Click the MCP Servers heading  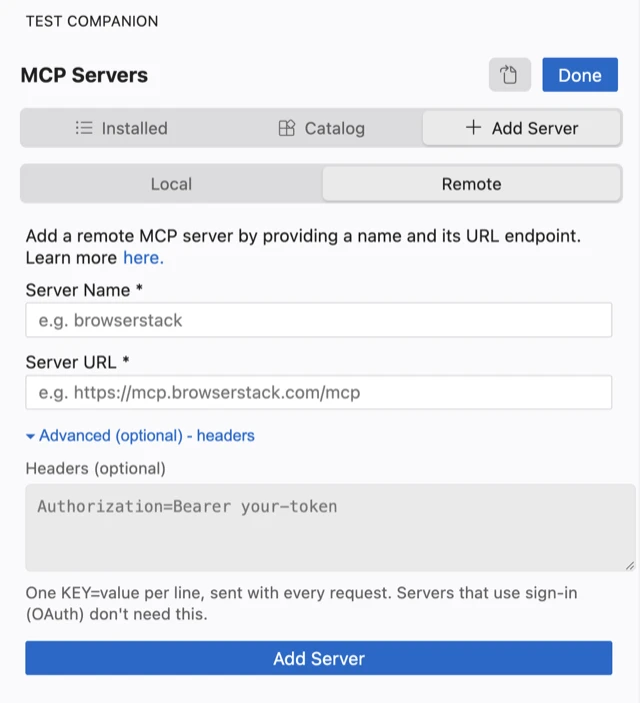(84, 75)
